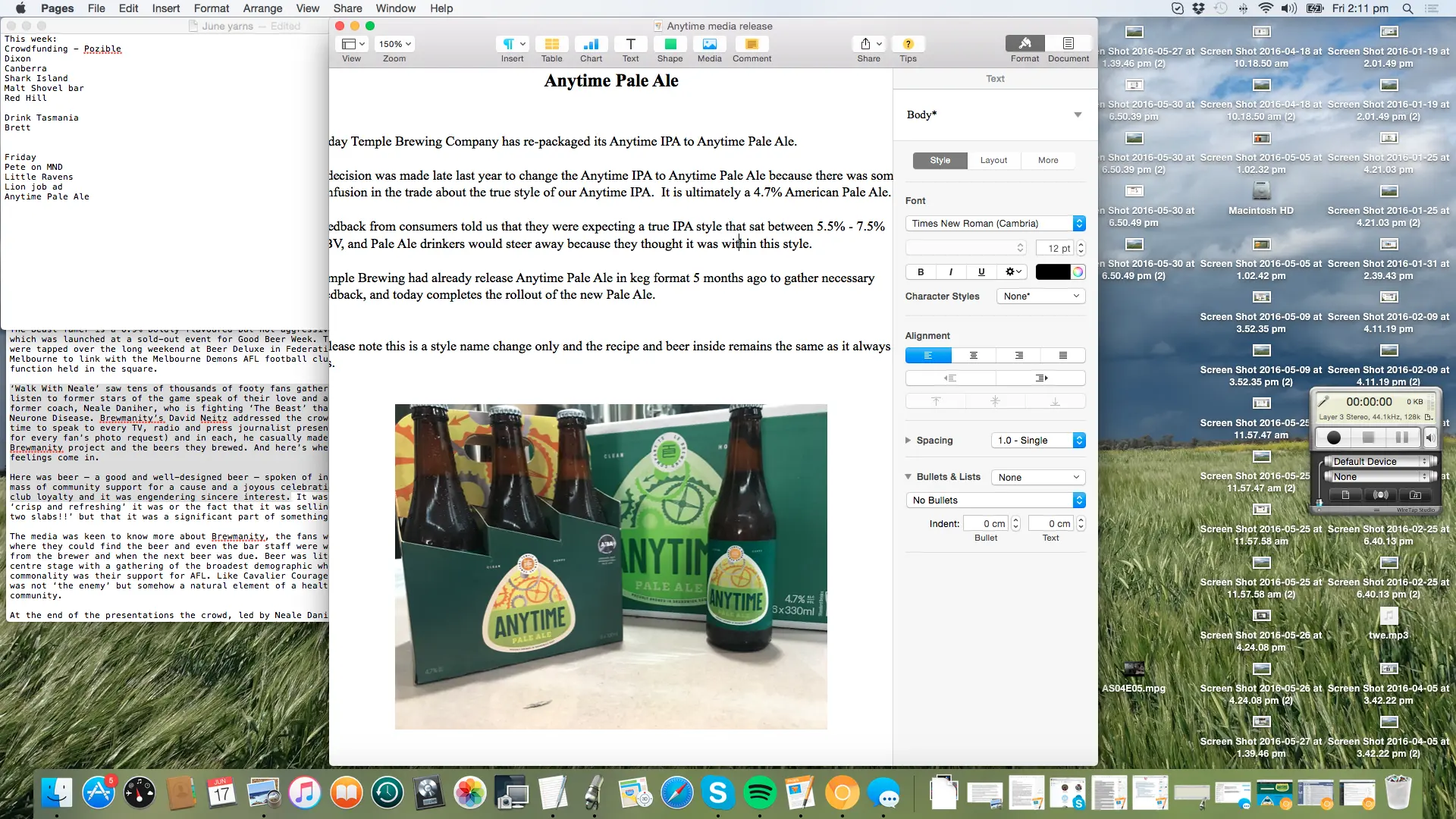Open the Document setup panel
Viewport: 1456px width, 819px height.
click(x=1068, y=47)
